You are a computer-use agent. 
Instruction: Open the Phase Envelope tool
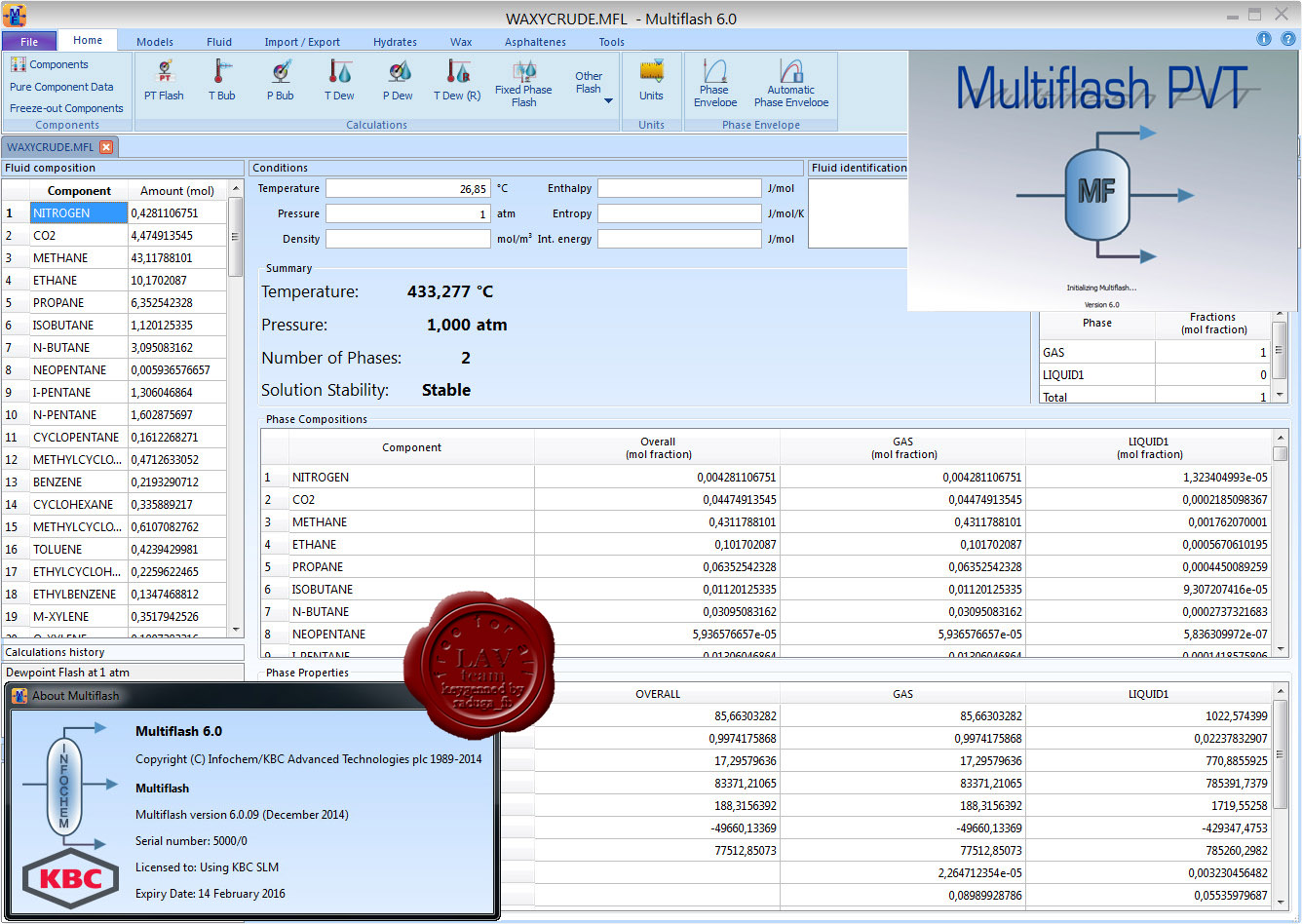715,83
